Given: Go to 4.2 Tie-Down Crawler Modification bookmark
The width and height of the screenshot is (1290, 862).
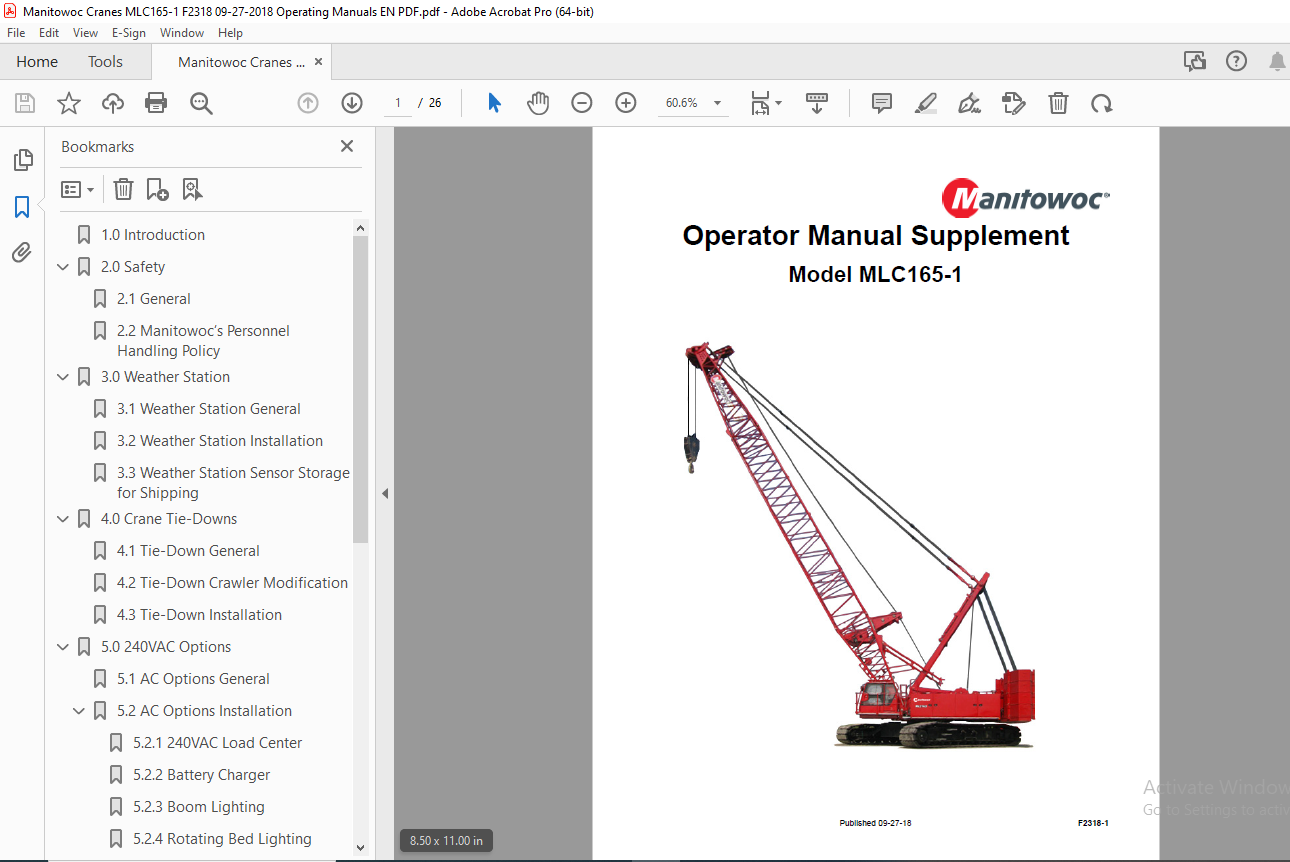Looking at the screenshot, I should [232, 583].
